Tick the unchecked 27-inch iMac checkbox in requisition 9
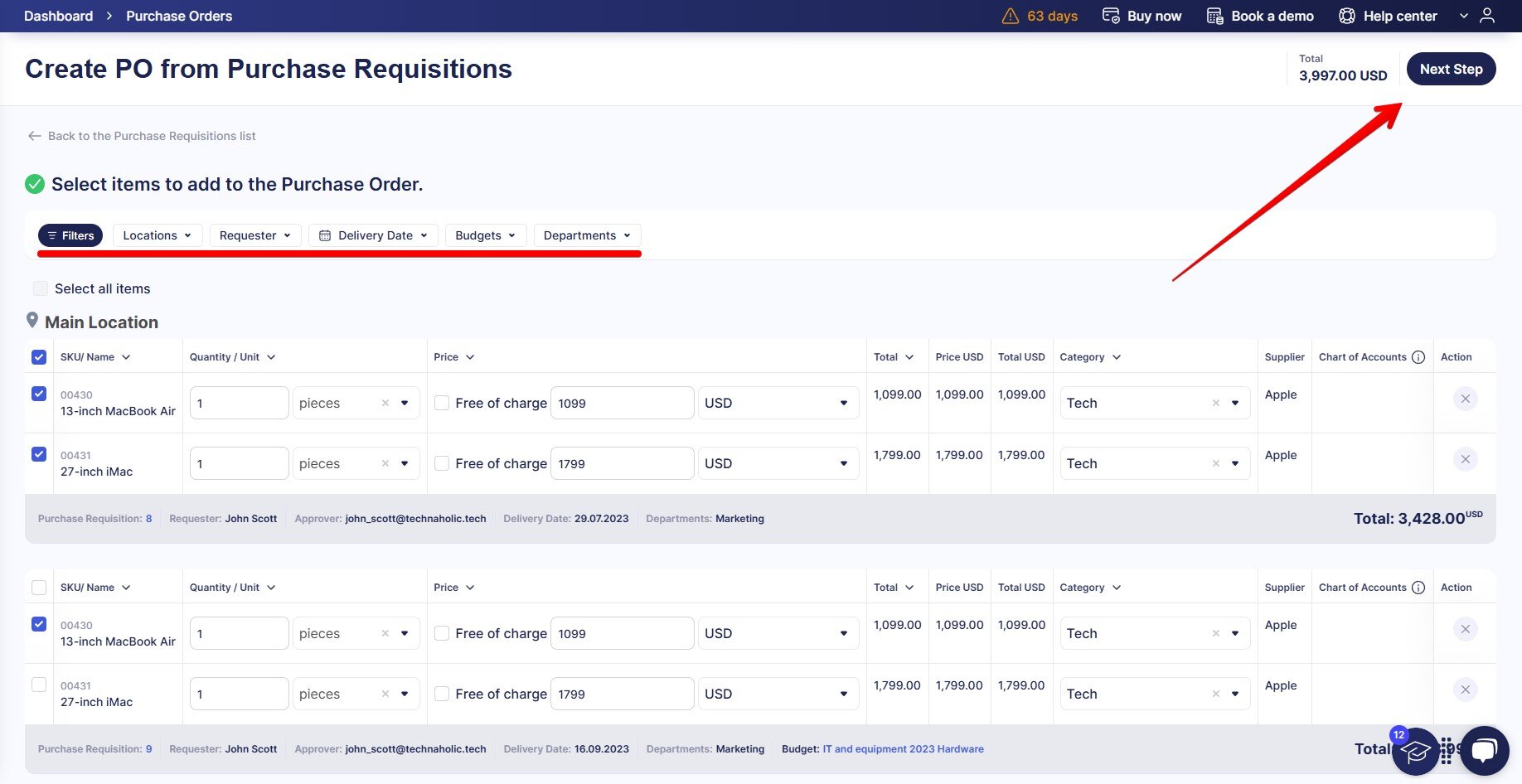 point(39,685)
